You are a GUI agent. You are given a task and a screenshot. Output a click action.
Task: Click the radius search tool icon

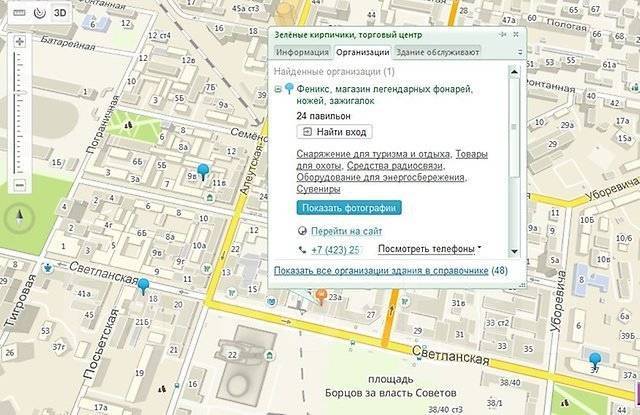39,14
